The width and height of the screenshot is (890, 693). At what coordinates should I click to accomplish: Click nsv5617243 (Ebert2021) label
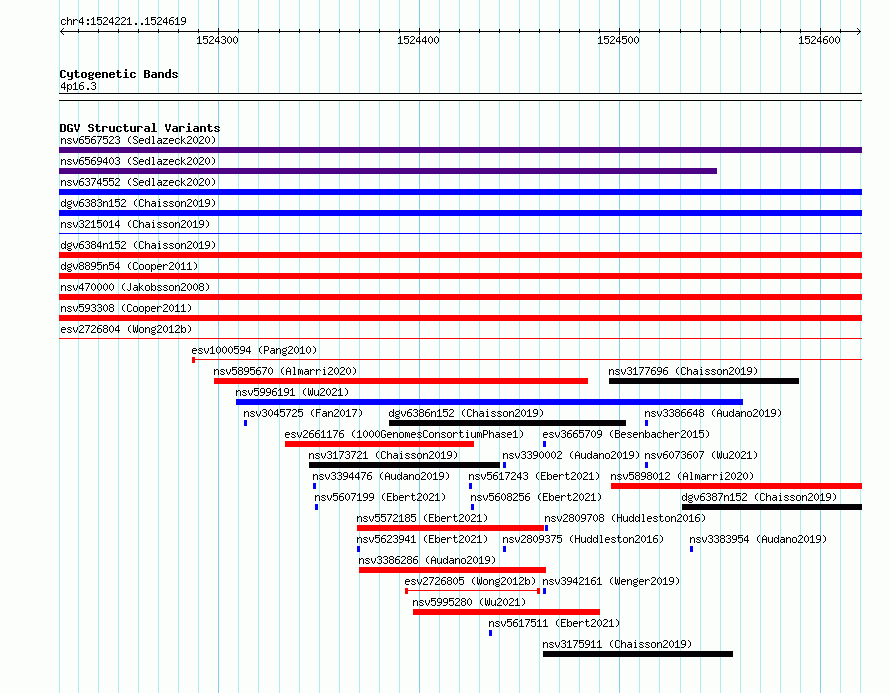click(x=534, y=476)
